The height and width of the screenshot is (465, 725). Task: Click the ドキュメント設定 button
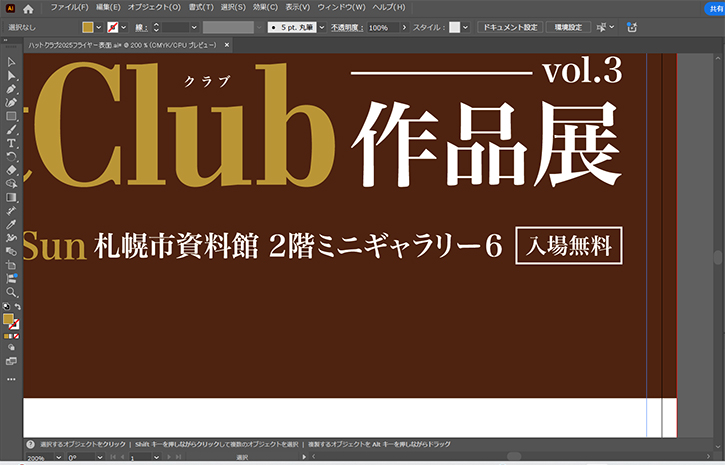[509, 27]
